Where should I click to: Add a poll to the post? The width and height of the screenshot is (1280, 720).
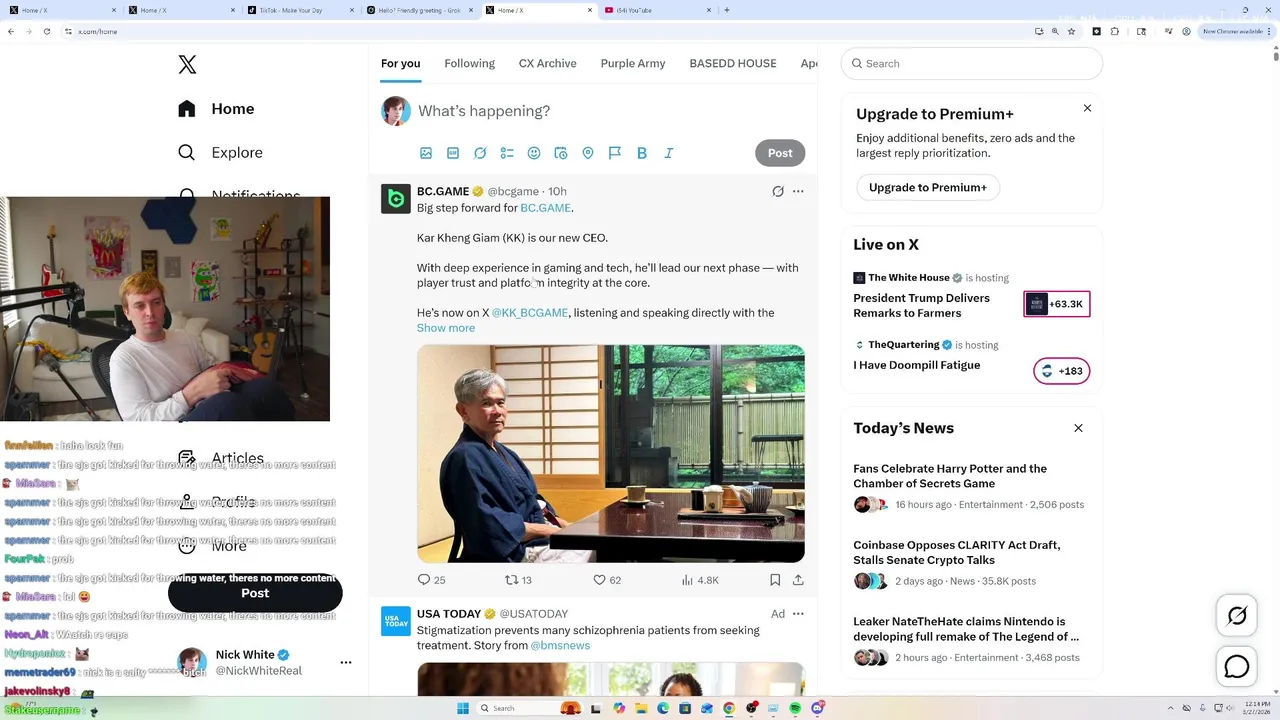point(507,153)
